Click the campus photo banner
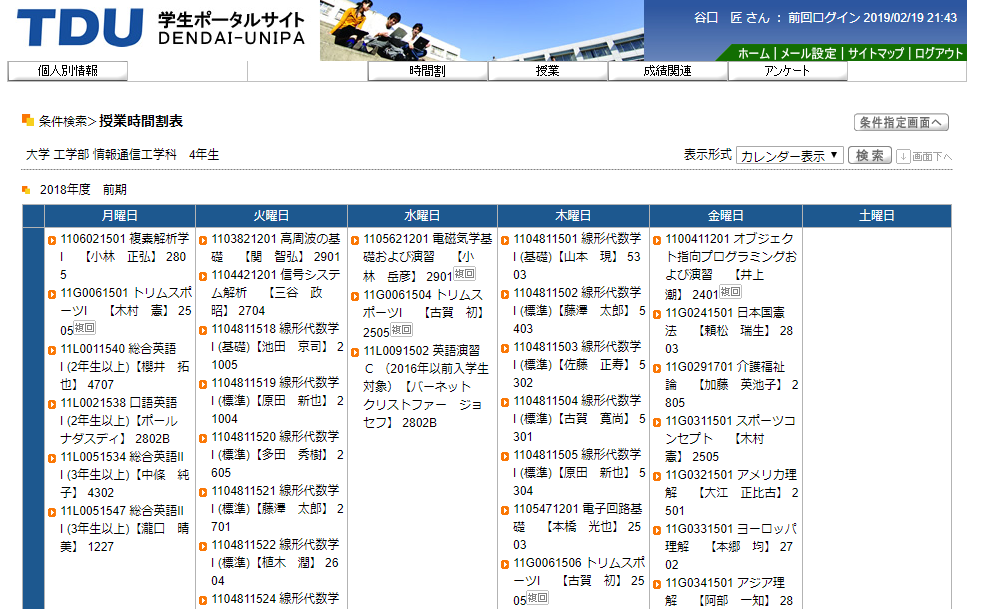This screenshot has height=609, width=981. click(482, 30)
